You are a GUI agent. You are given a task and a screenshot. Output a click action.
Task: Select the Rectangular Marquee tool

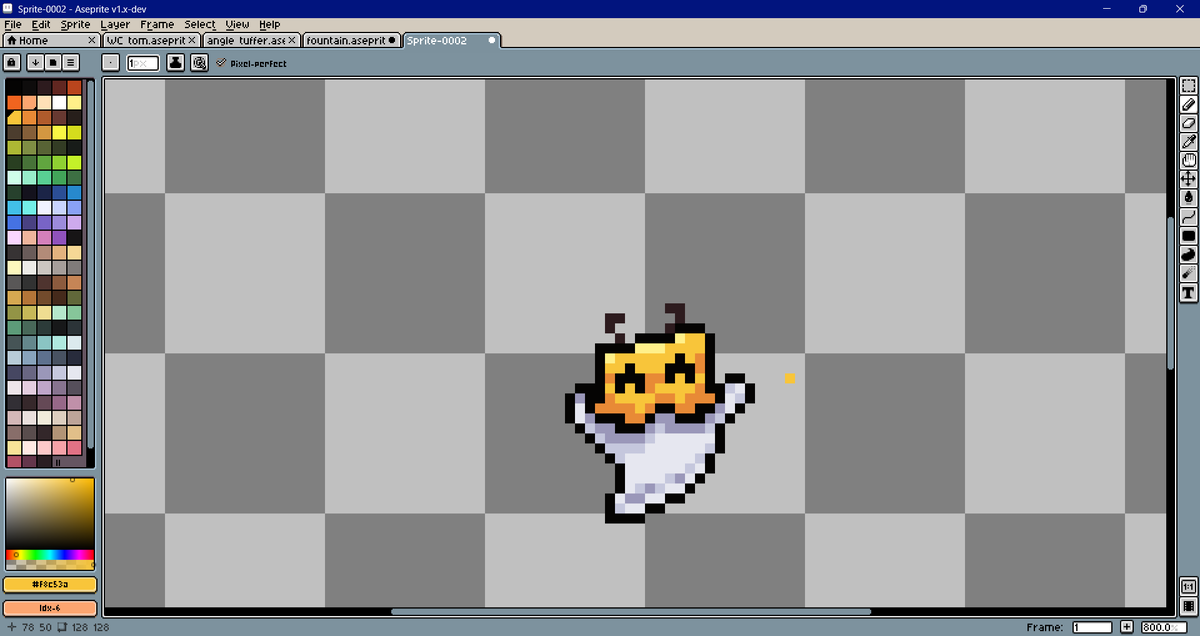point(1189,86)
